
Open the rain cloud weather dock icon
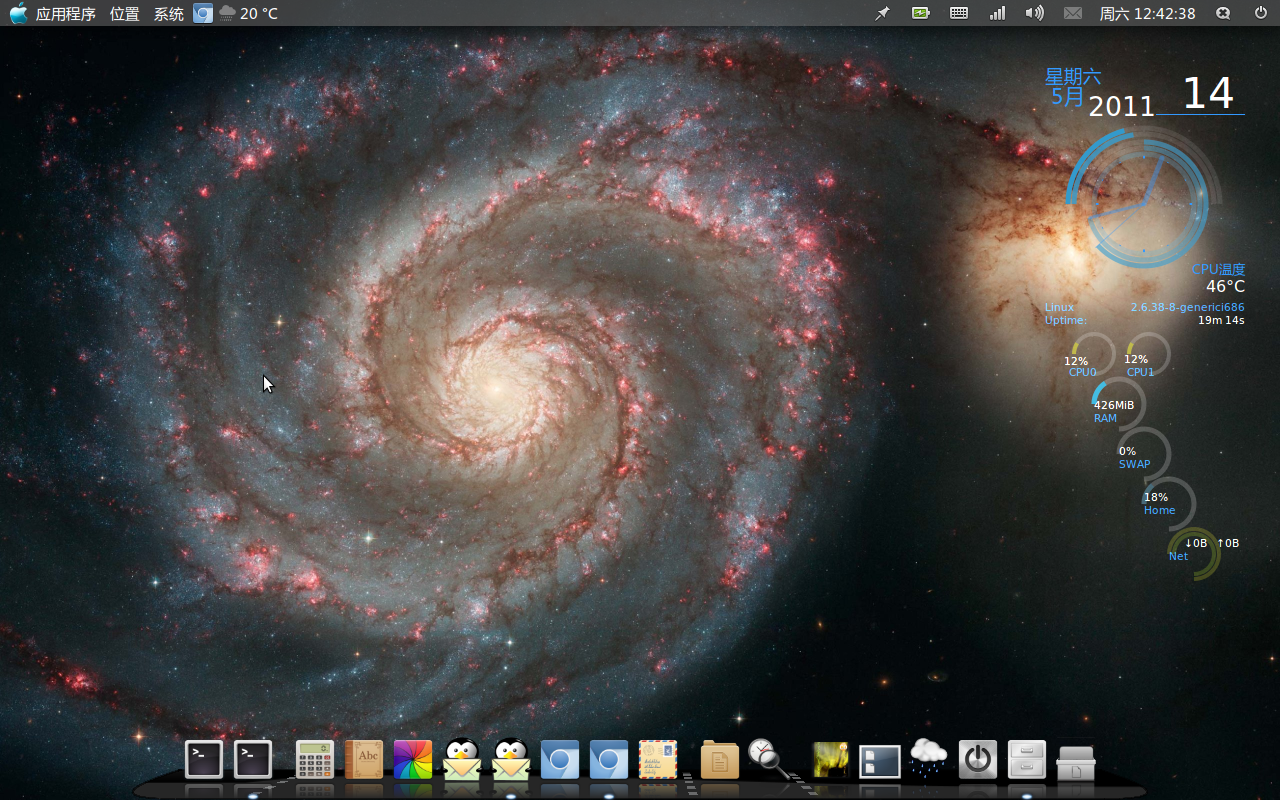point(929,758)
